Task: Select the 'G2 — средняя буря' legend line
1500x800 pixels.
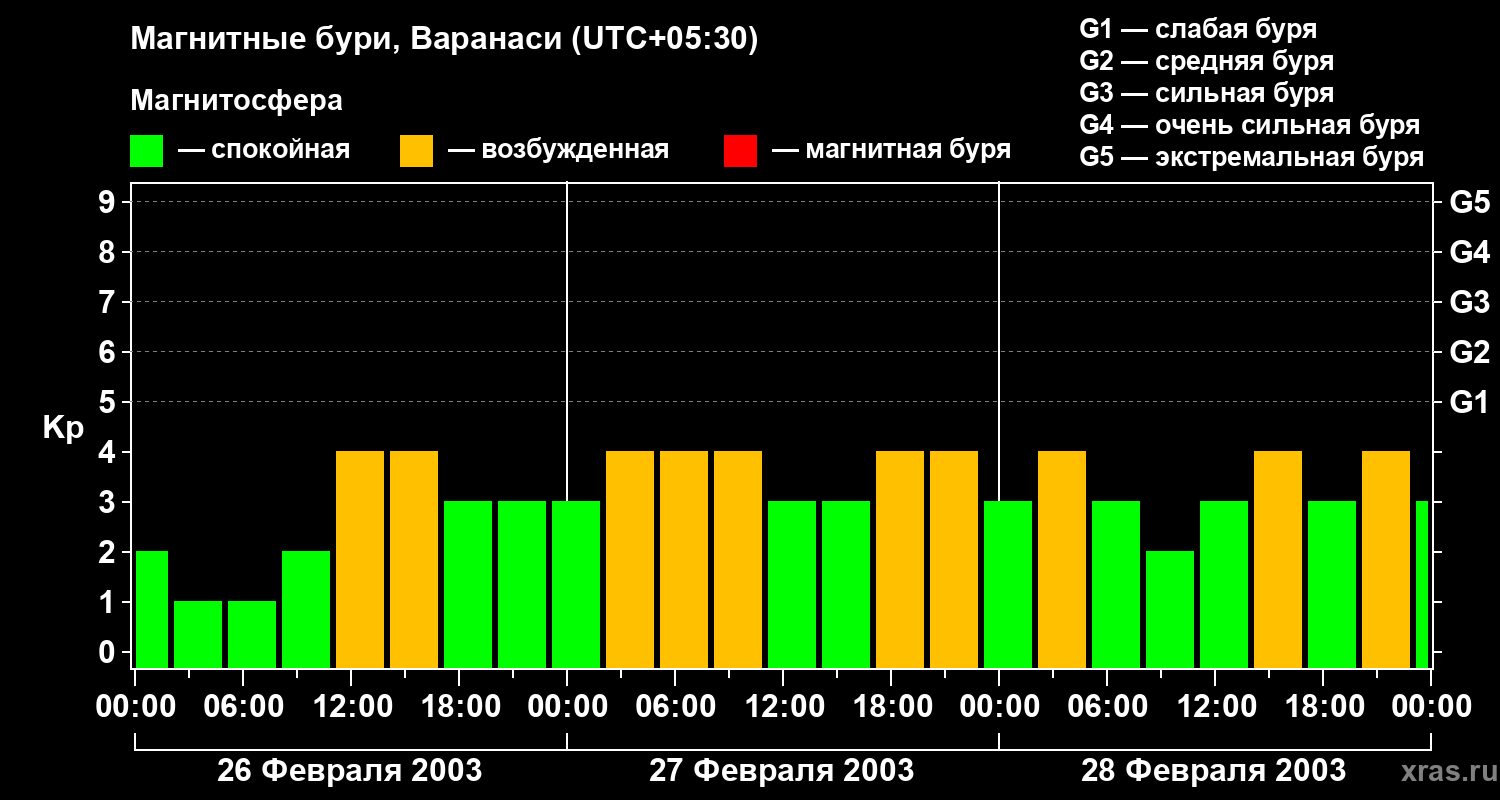Action: [x=1206, y=61]
